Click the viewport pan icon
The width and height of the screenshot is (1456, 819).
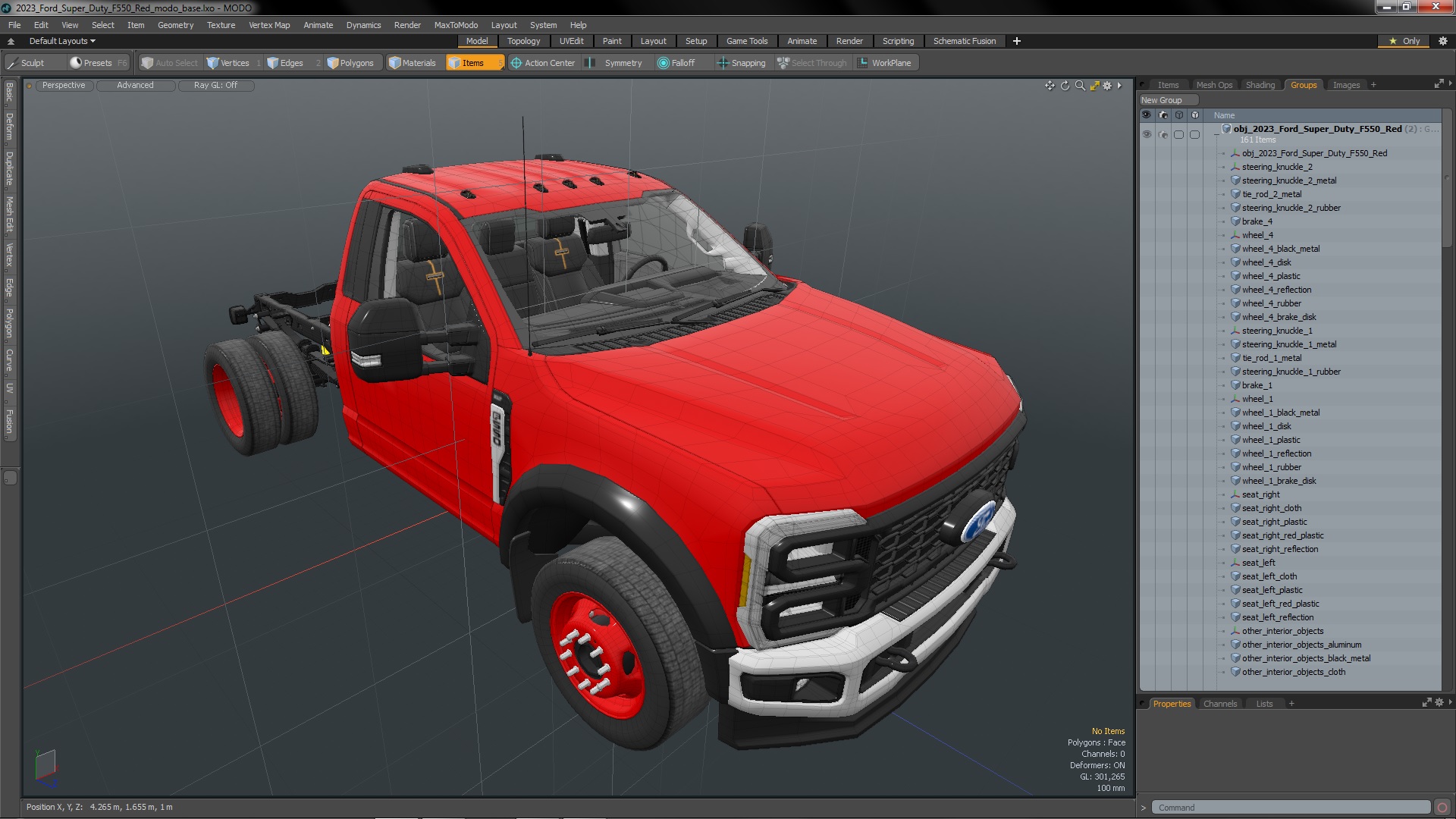point(1050,86)
